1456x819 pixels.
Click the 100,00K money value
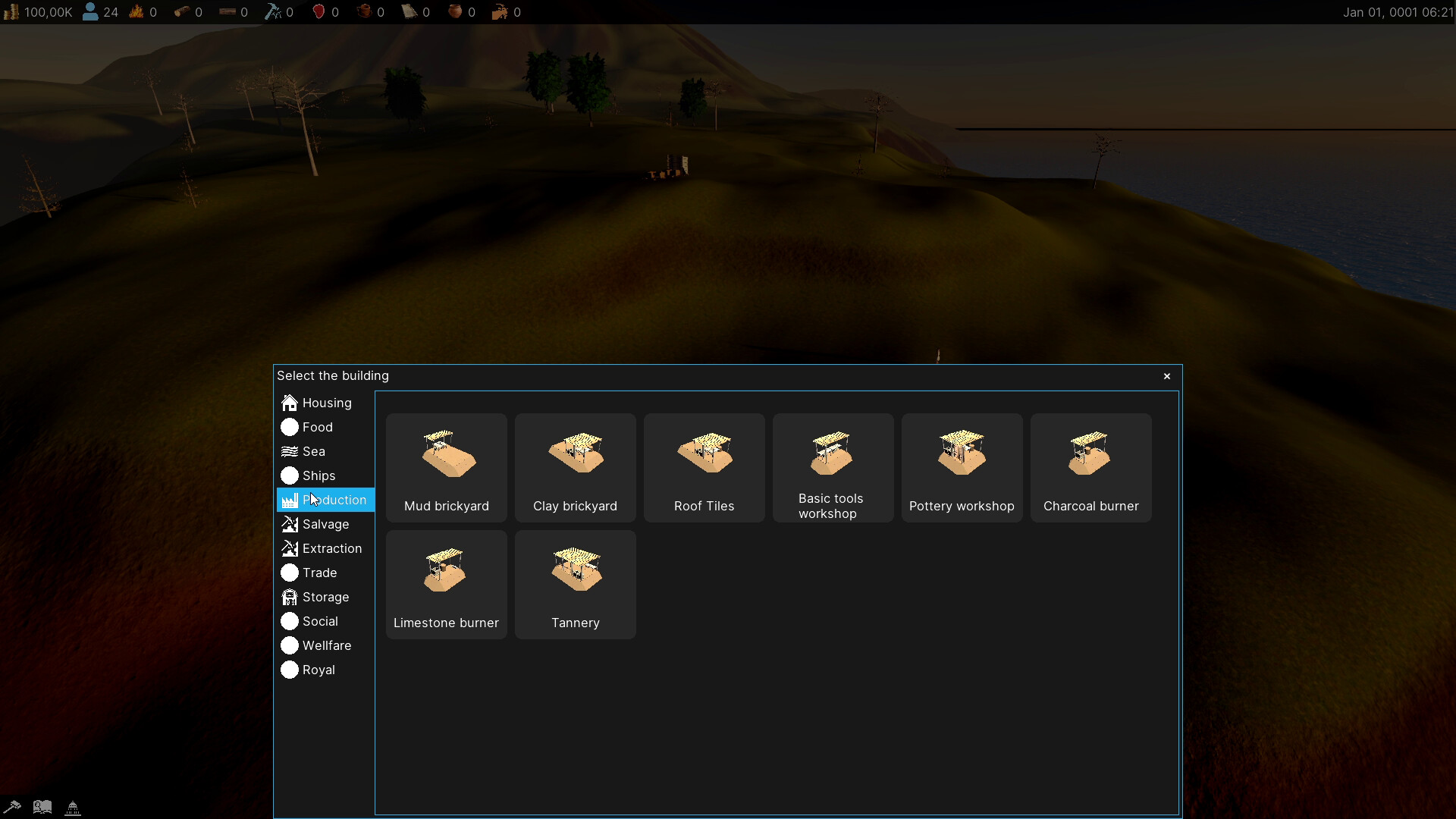coord(49,12)
